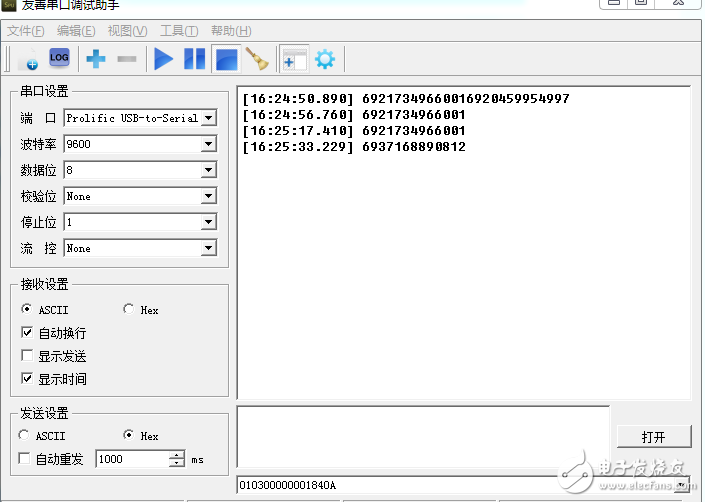Open the 文件(F) menu
705x502 pixels.
26,31
